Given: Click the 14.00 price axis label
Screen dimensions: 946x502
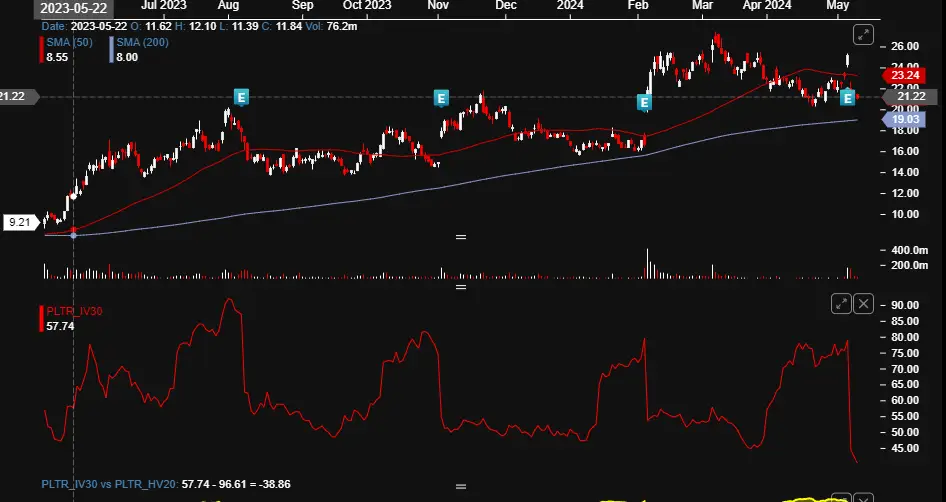Looking at the screenshot, I should tap(904, 173).
